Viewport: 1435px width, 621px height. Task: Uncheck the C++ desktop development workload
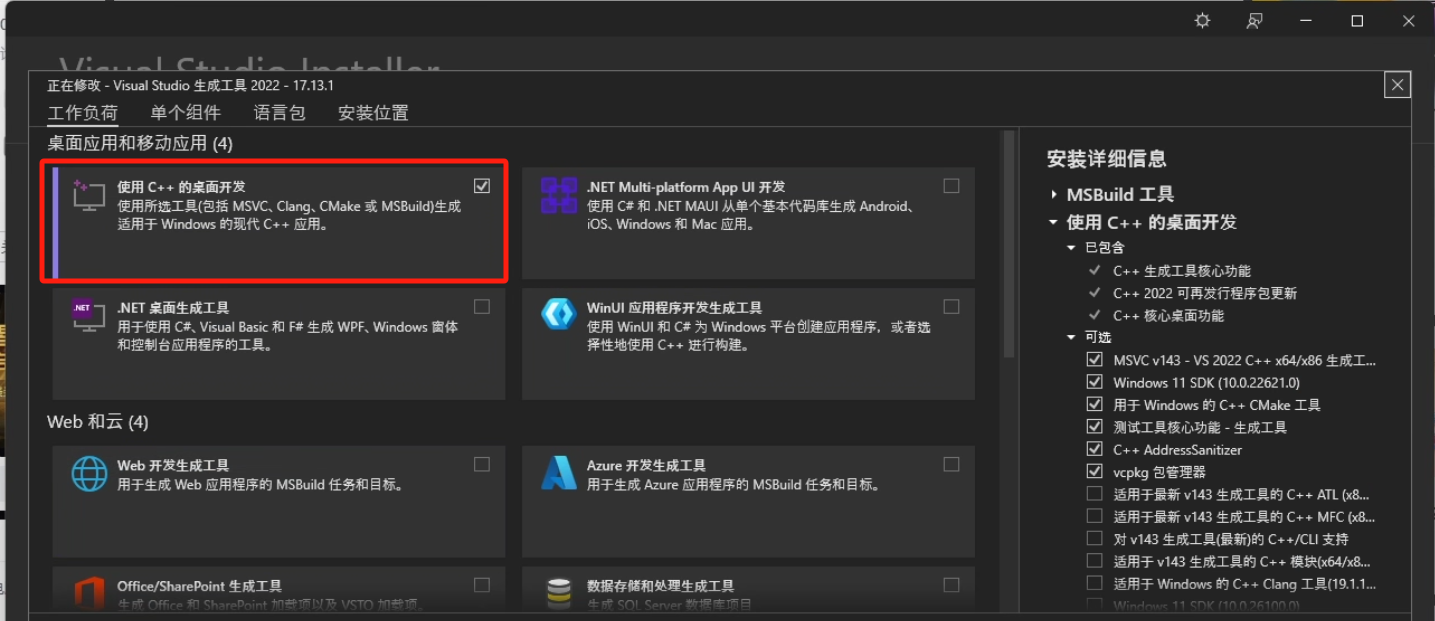pos(482,186)
